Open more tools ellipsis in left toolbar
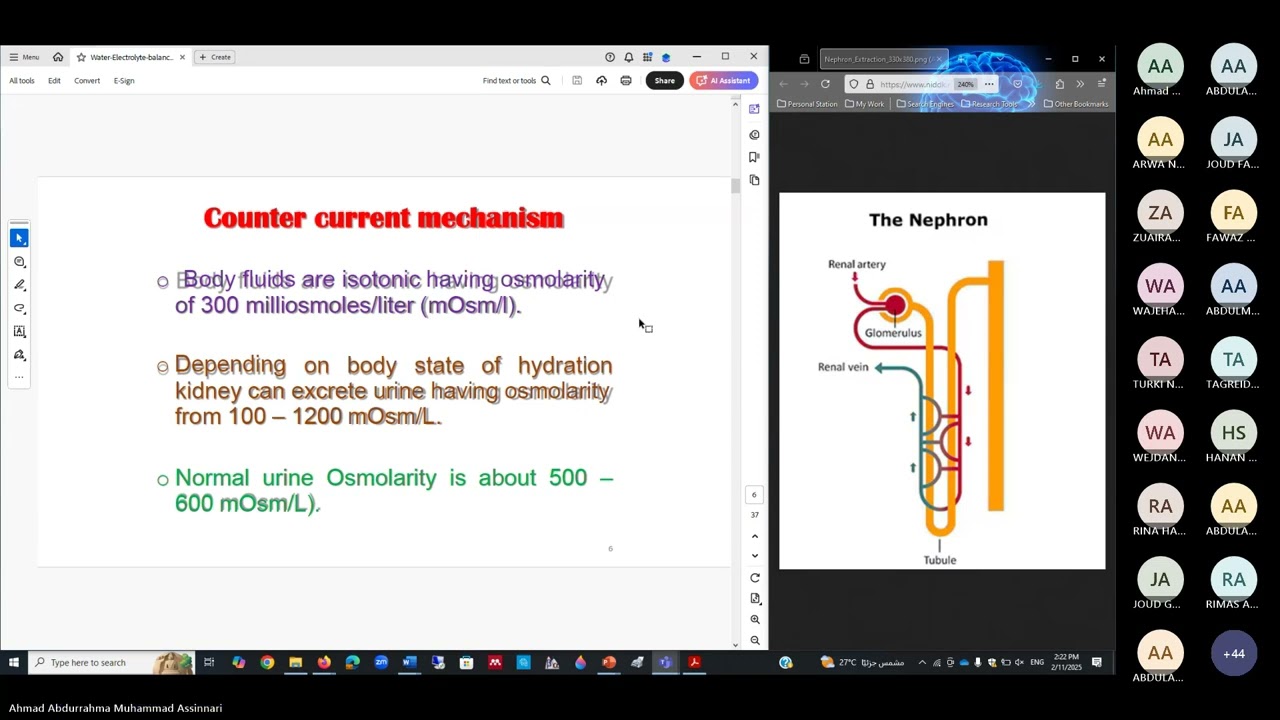Image resolution: width=1280 pixels, height=720 pixels. coord(19,377)
